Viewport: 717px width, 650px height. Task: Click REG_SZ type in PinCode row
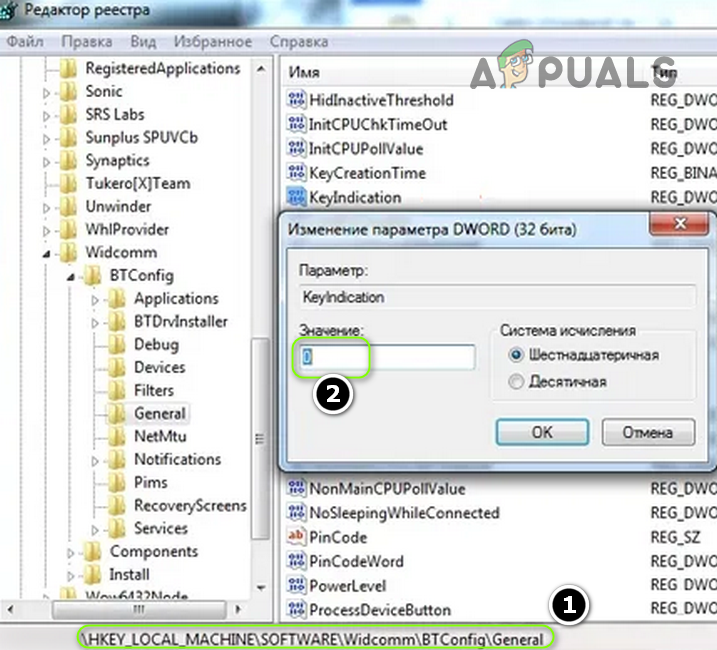tap(675, 537)
